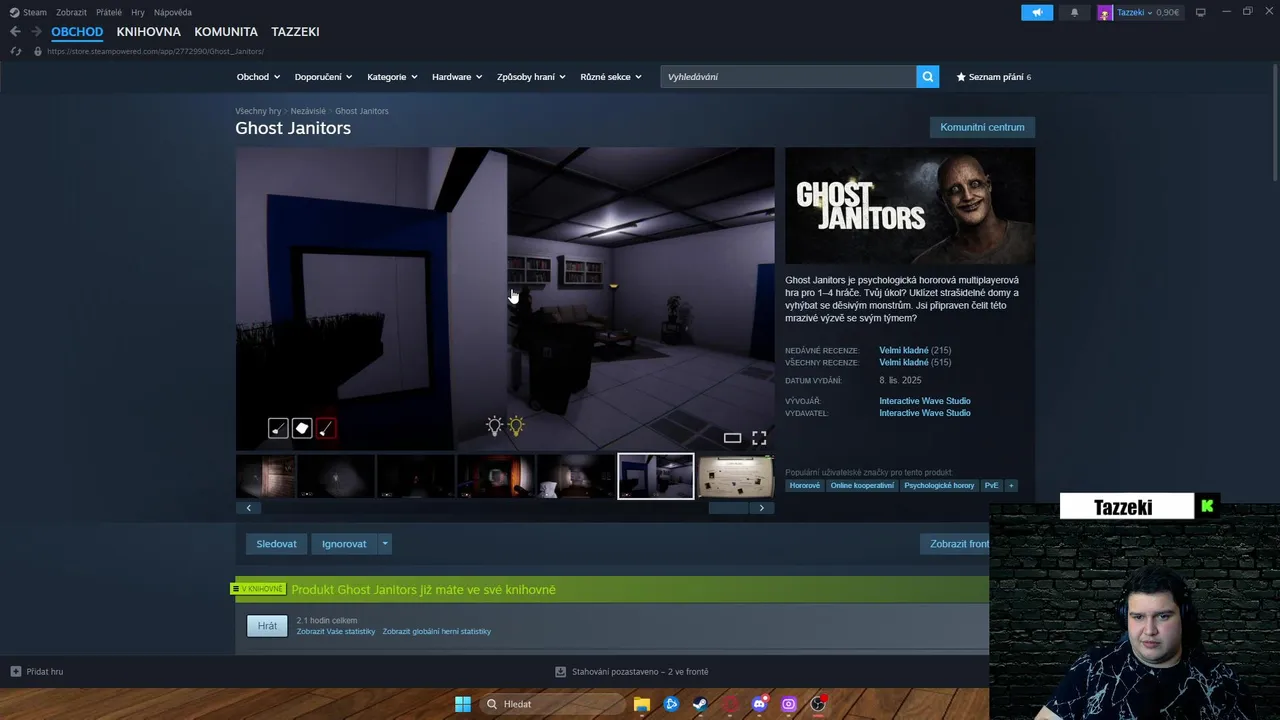Viewport: 1280px width, 720px height.
Task: Open the screenshot in fullscreen
Action: click(759, 438)
